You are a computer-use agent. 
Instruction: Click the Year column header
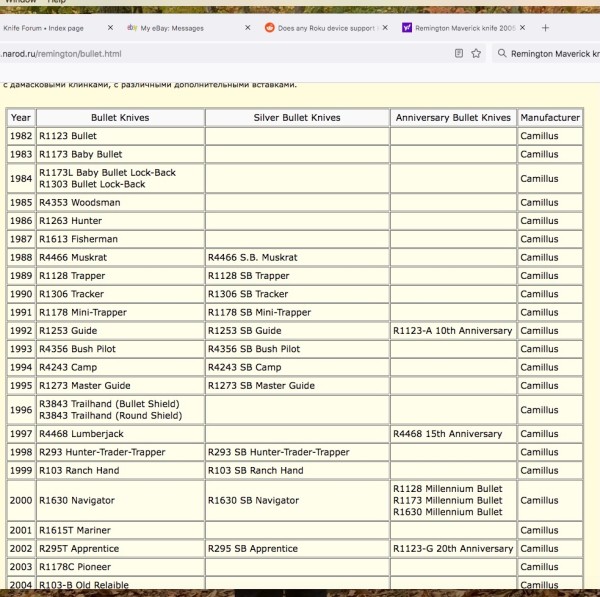click(21, 117)
